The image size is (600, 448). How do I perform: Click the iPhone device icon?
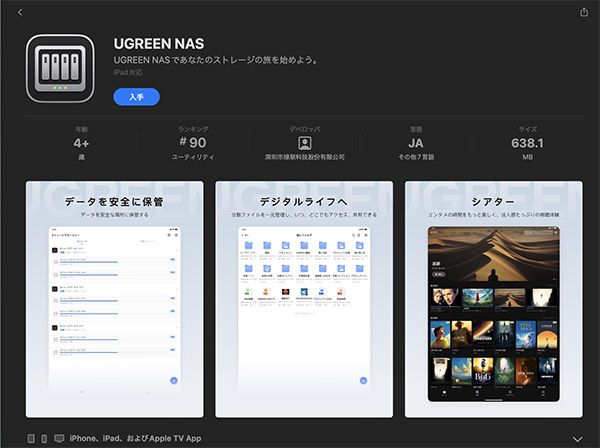(44, 439)
